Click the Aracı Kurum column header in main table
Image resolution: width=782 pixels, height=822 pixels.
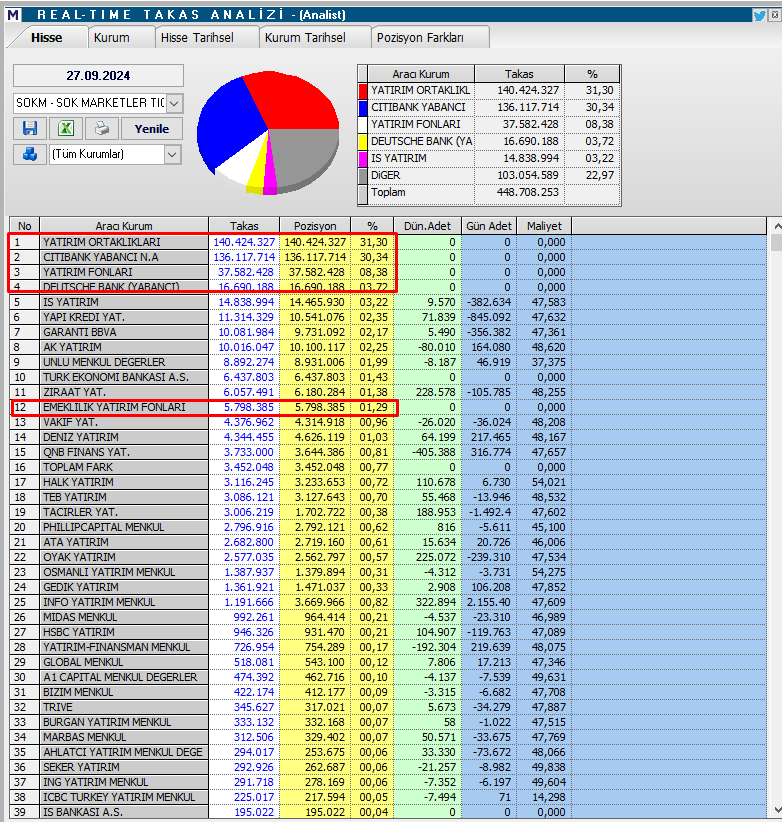tap(124, 226)
